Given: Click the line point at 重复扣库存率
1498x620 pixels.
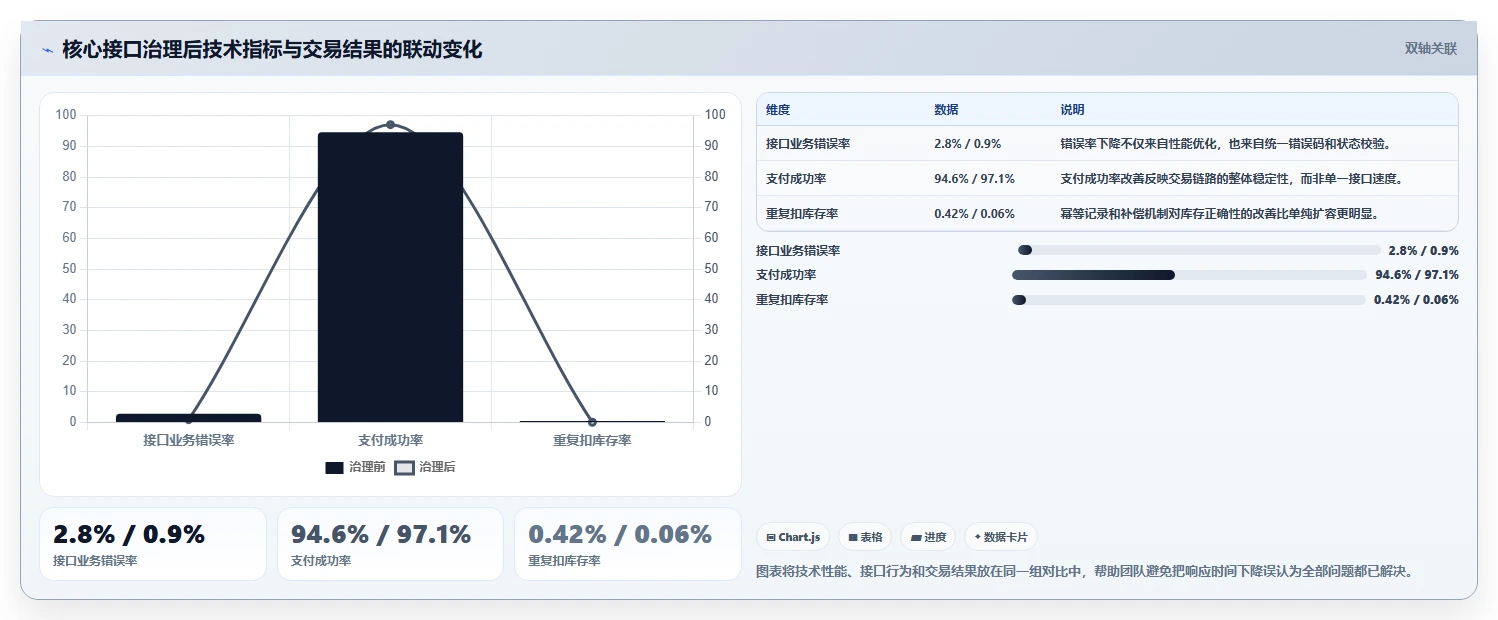Looking at the screenshot, I should (x=592, y=422).
